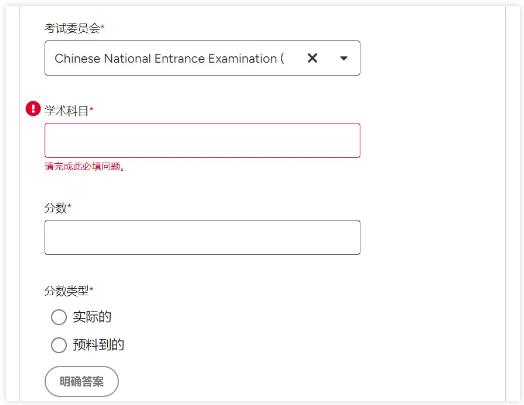Clear the exam board selection with X icon
Screen dimensions: 524x405
[312, 58]
